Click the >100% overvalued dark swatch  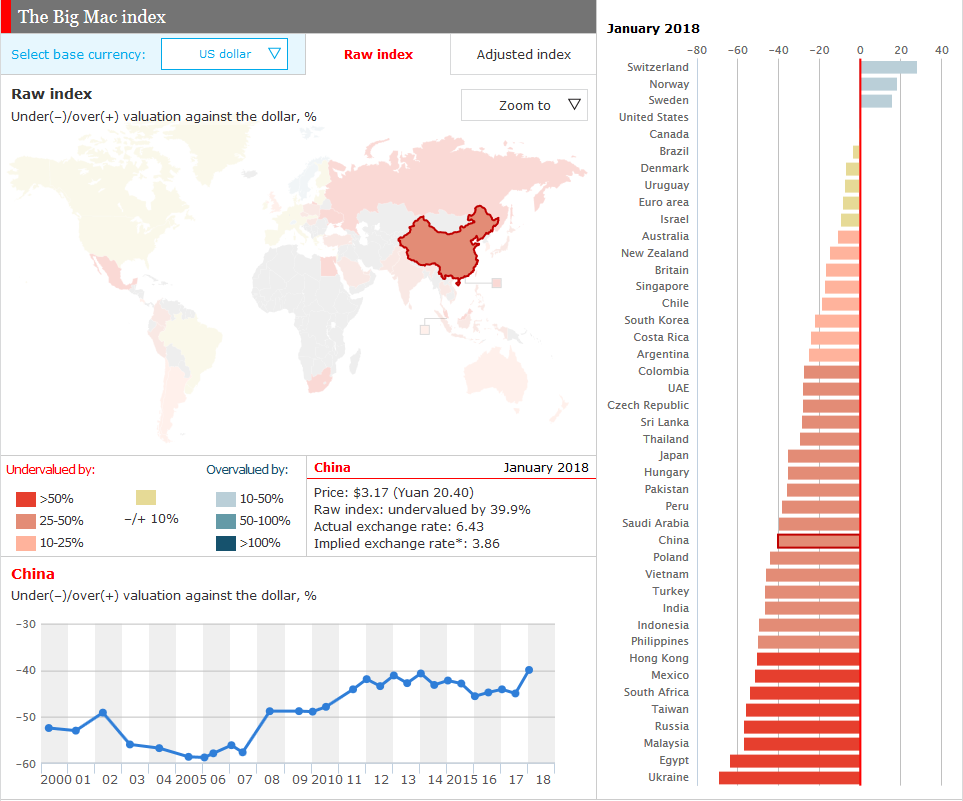coord(226,543)
